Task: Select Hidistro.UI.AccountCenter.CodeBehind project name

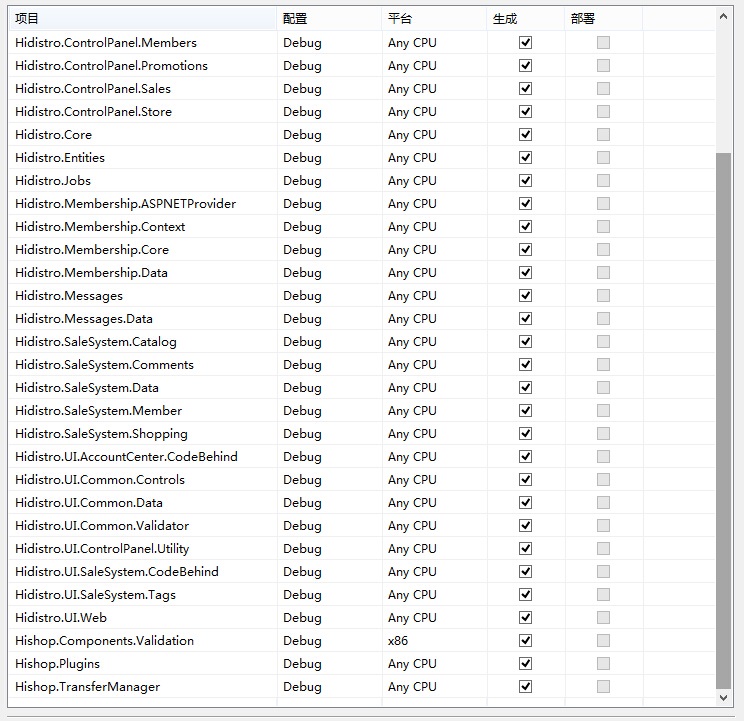Action: pos(126,457)
